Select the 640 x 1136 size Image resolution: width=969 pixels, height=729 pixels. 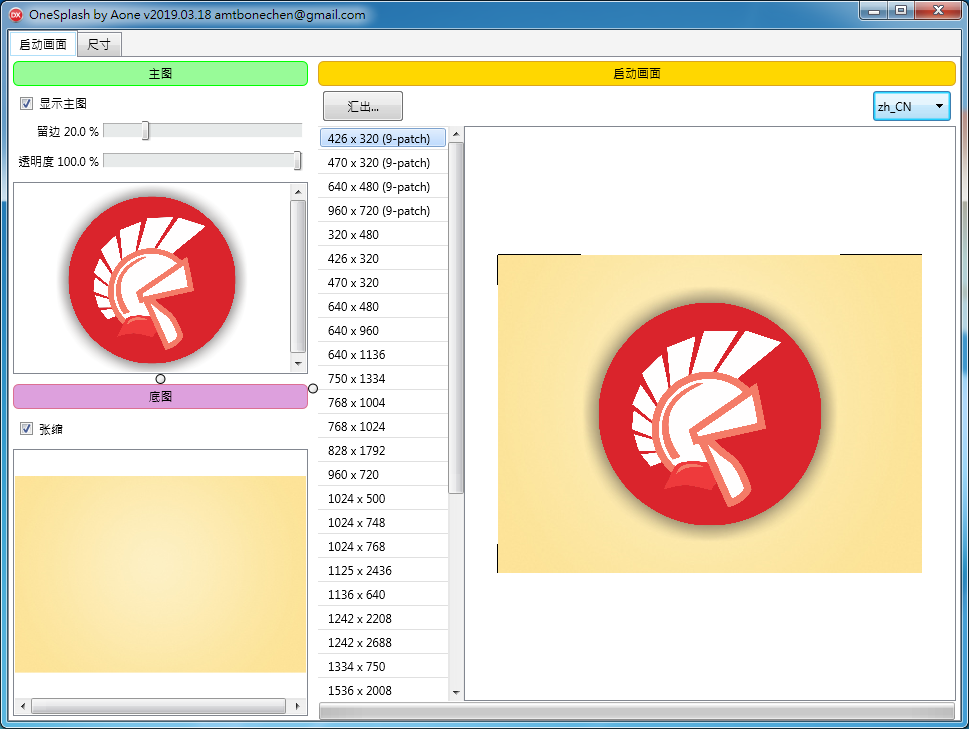[383, 355]
